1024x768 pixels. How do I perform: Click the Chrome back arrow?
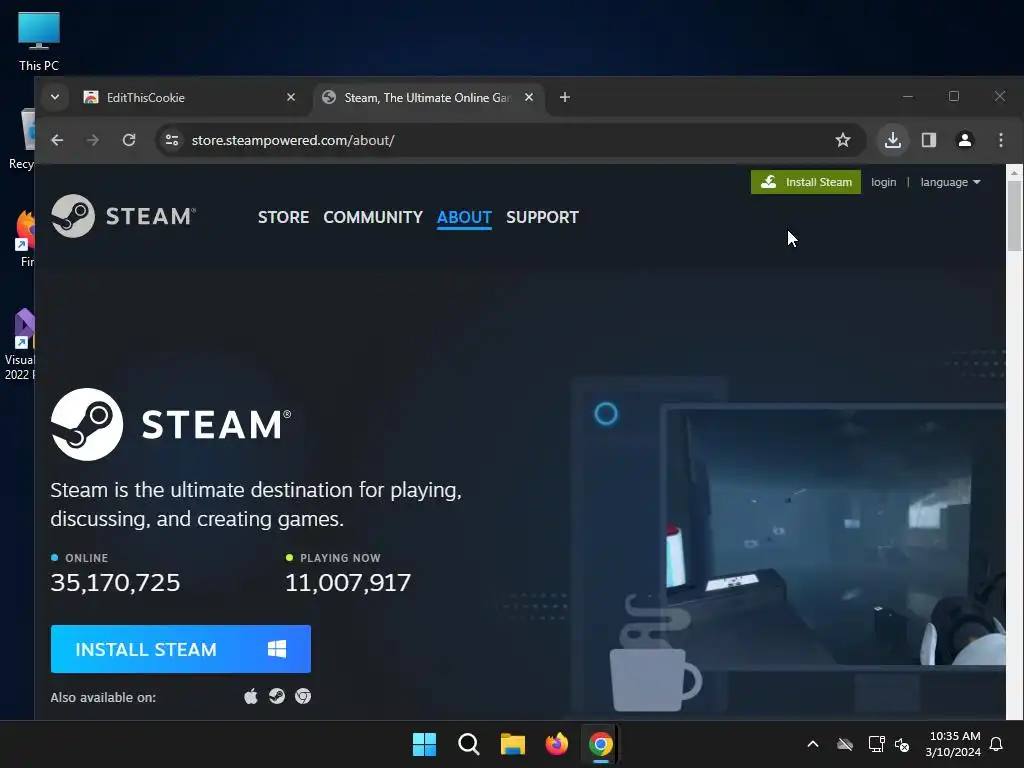[x=57, y=140]
